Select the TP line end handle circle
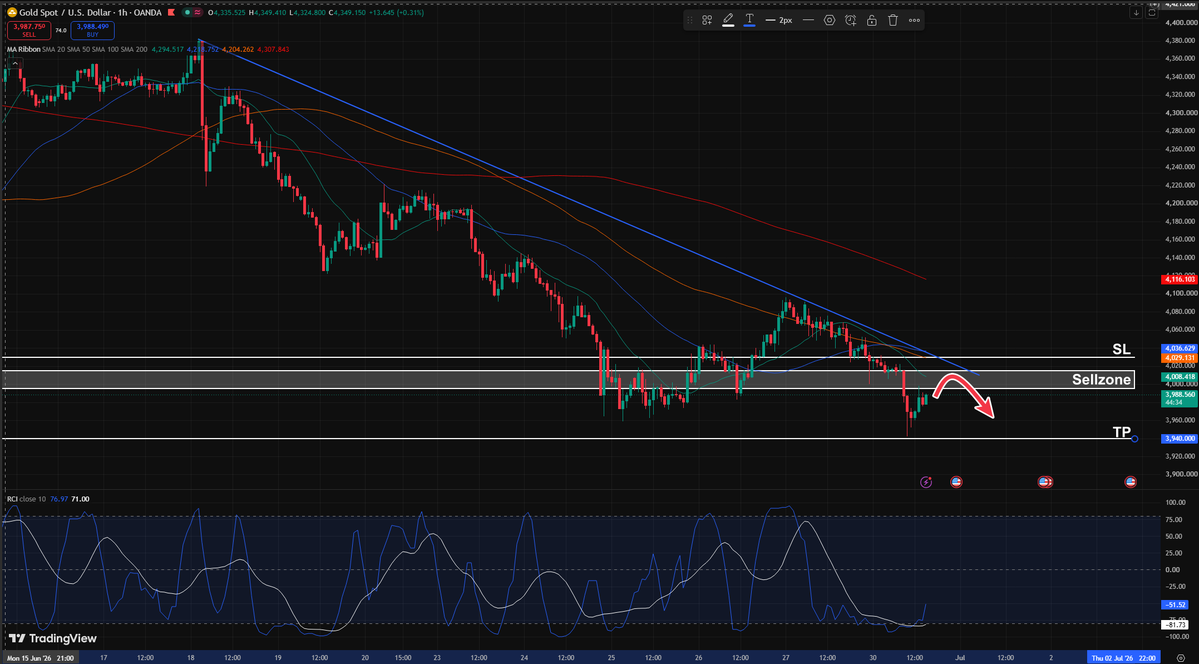This screenshot has width=1199, height=664. 1134,438
